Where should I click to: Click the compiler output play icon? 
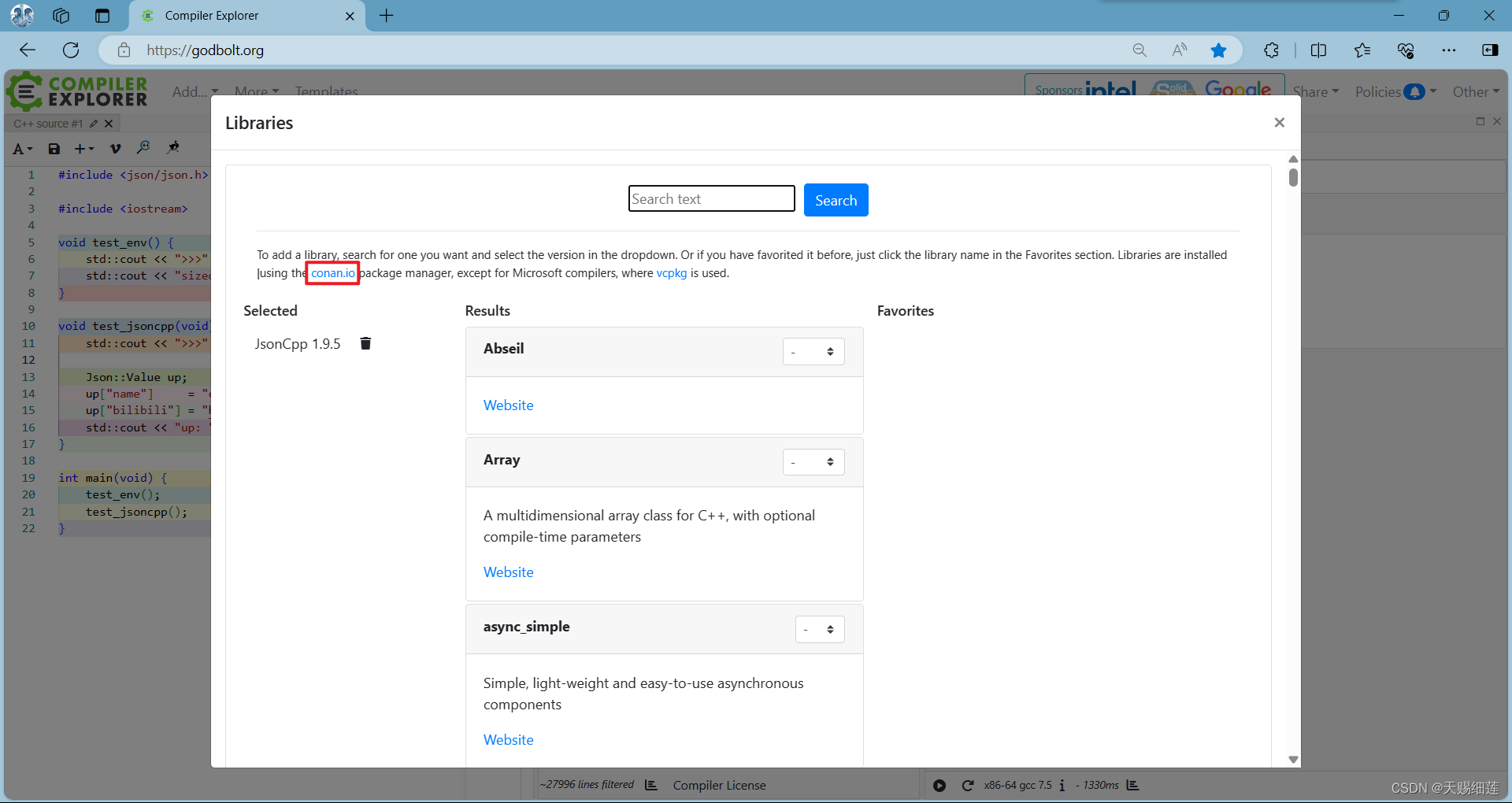coord(939,786)
